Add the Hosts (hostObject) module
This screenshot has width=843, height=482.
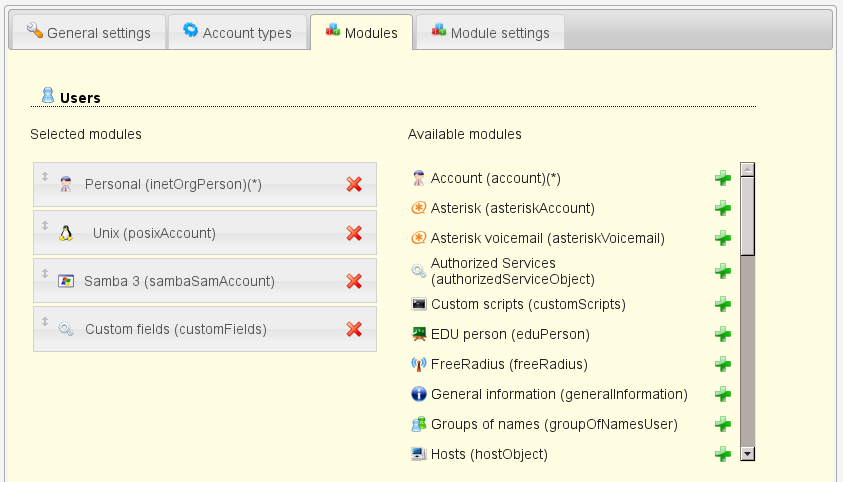click(x=722, y=454)
